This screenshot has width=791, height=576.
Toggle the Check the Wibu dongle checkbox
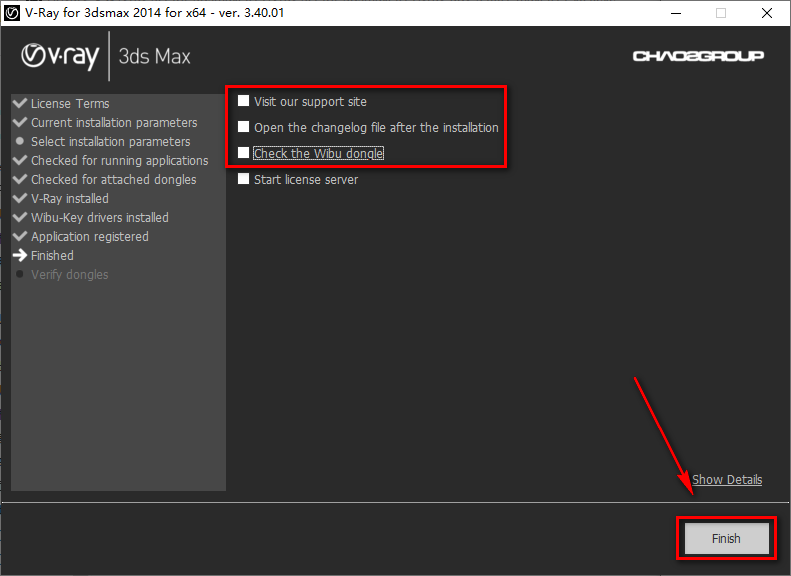click(243, 153)
